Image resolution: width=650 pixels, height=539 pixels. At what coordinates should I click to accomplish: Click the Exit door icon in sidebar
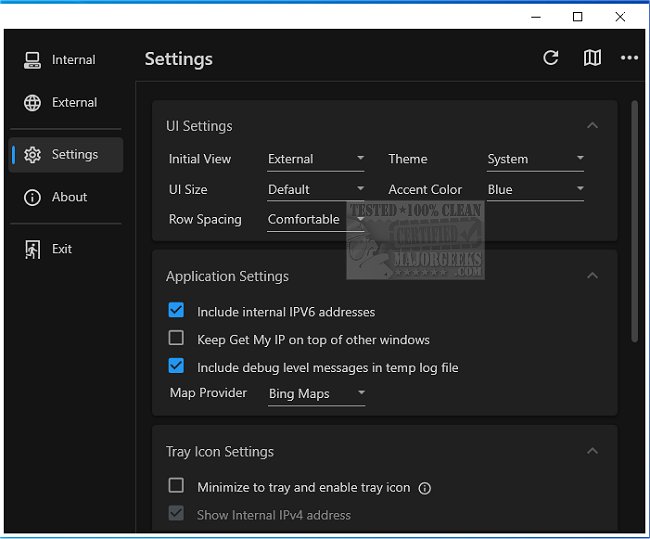33,249
